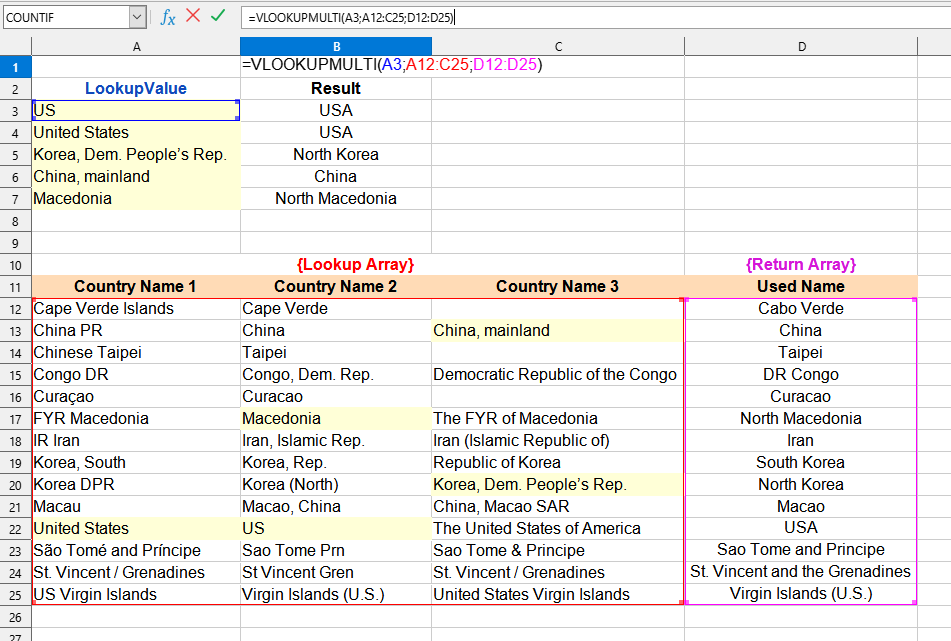Cancel the formula with the red X
Screen dimensions: 951x641
(x=193, y=16)
